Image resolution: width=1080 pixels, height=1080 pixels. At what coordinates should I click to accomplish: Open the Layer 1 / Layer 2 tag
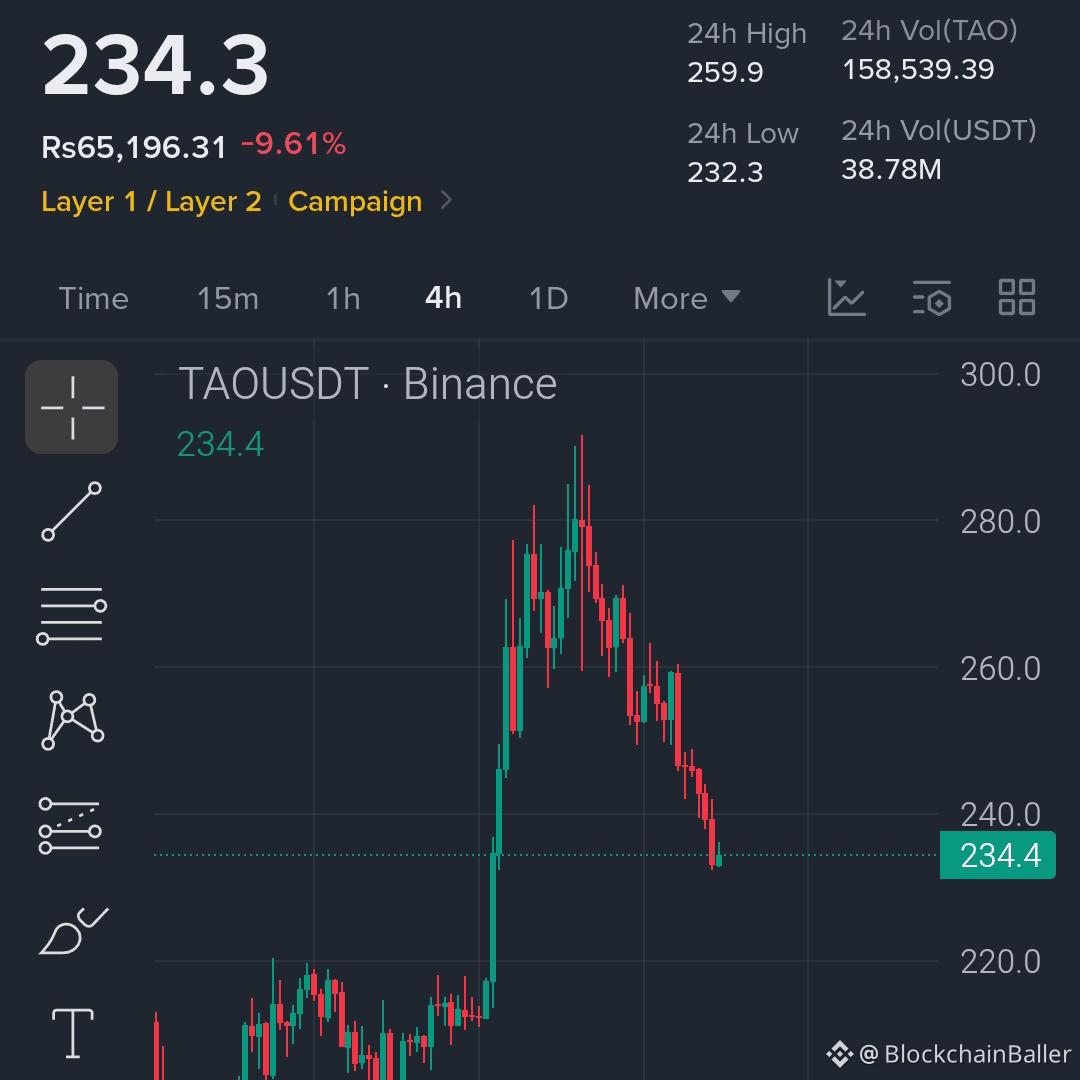[152, 201]
